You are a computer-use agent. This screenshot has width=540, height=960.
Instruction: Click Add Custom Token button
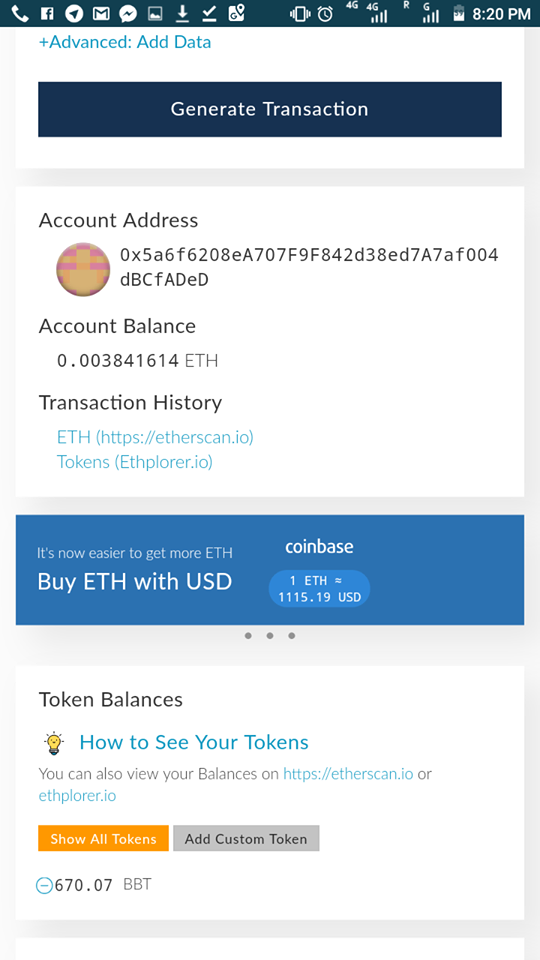click(x=246, y=838)
